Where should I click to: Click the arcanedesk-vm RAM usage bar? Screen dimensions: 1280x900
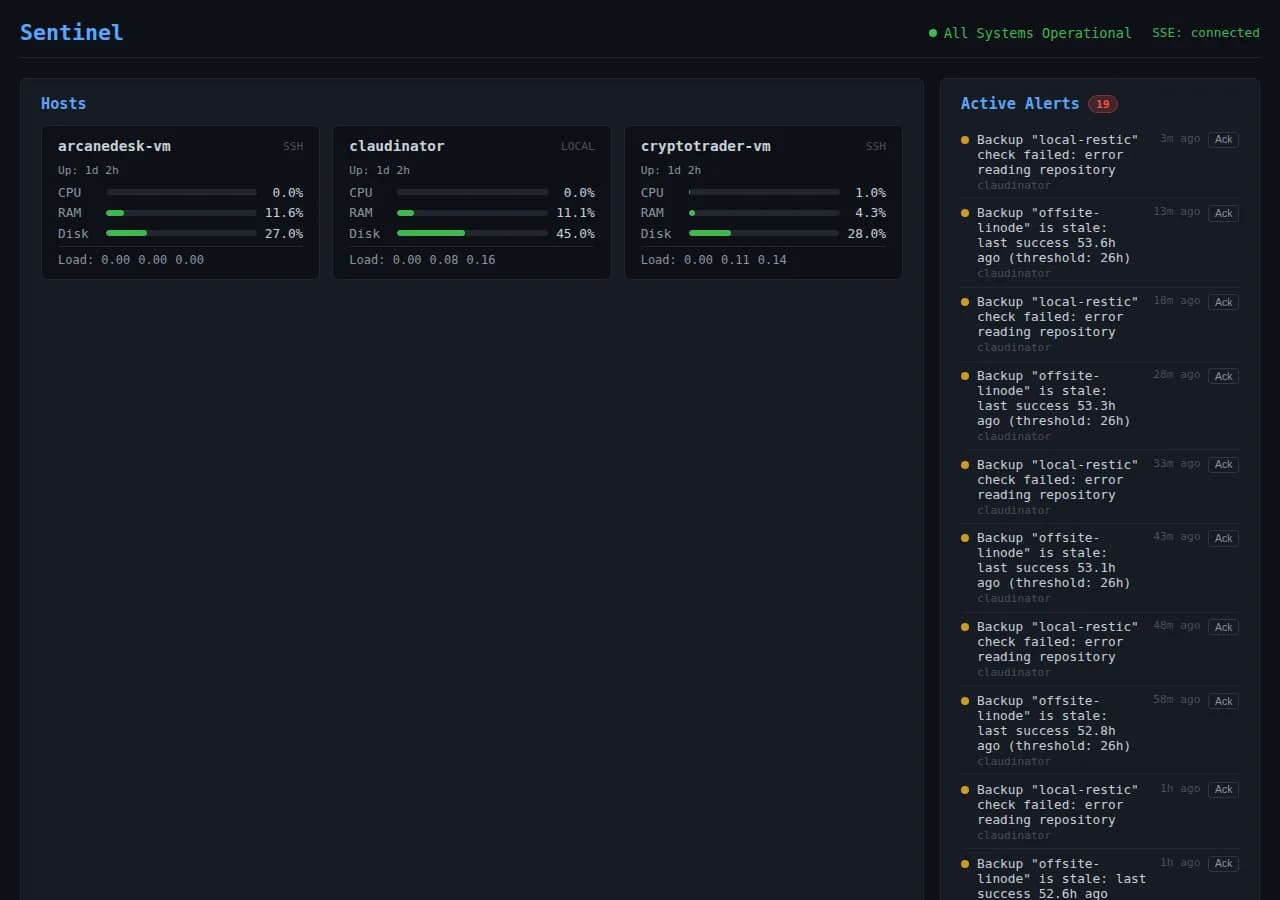click(181, 213)
